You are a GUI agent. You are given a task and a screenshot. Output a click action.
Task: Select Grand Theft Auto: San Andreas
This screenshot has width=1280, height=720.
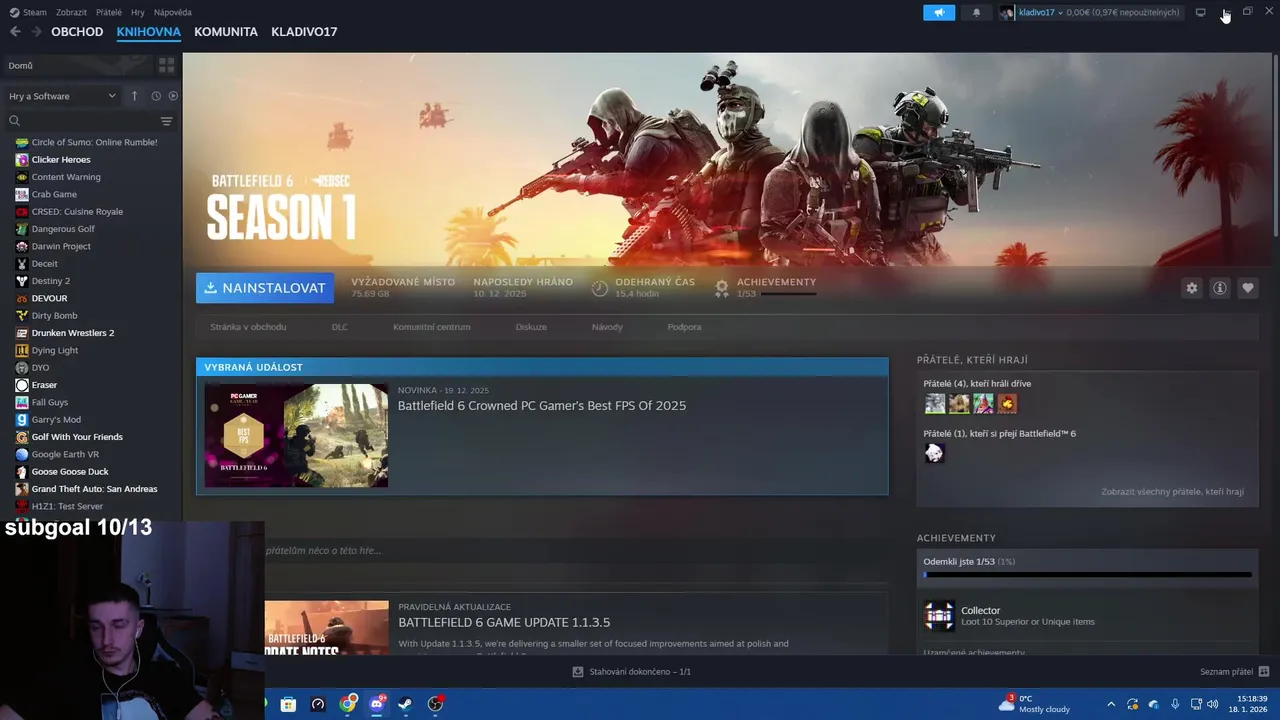[94, 489]
